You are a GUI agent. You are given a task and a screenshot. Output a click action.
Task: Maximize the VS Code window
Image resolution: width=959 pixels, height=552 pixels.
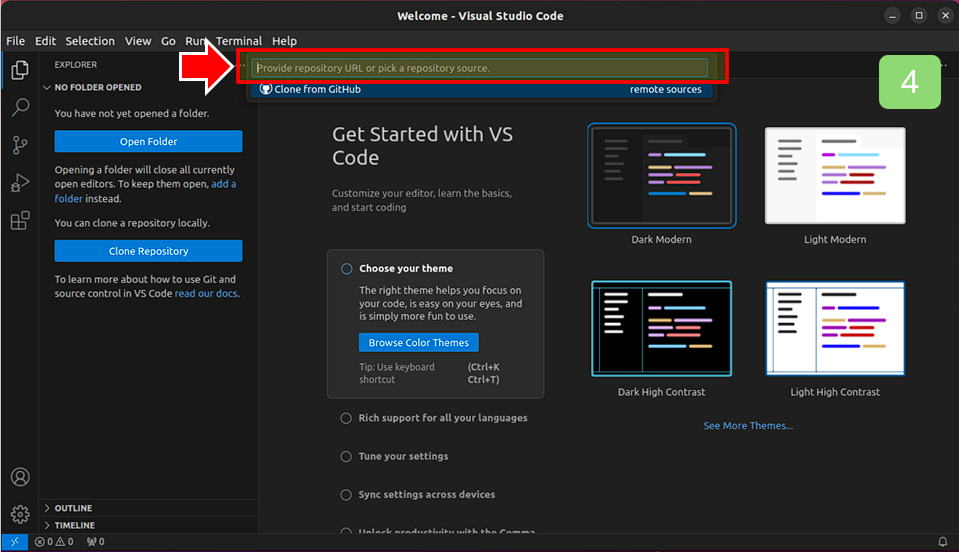click(x=919, y=16)
